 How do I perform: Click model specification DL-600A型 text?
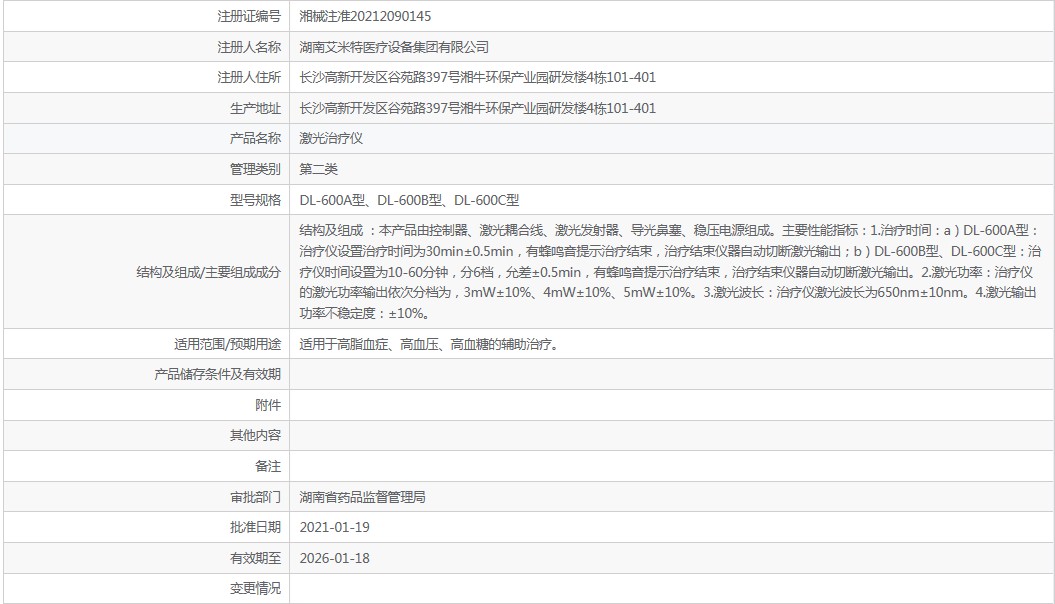point(332,200)
